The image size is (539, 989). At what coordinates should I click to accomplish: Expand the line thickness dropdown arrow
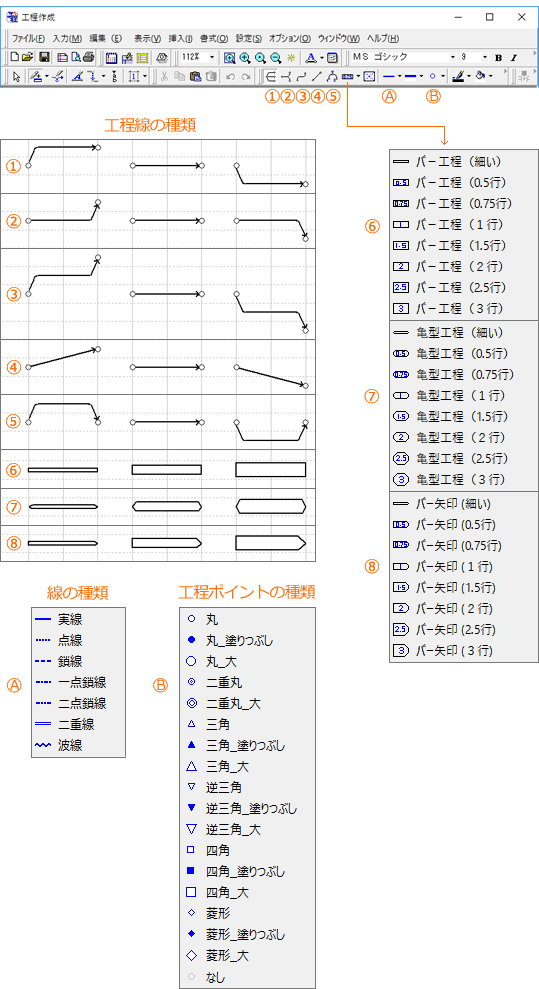point(421,76)
